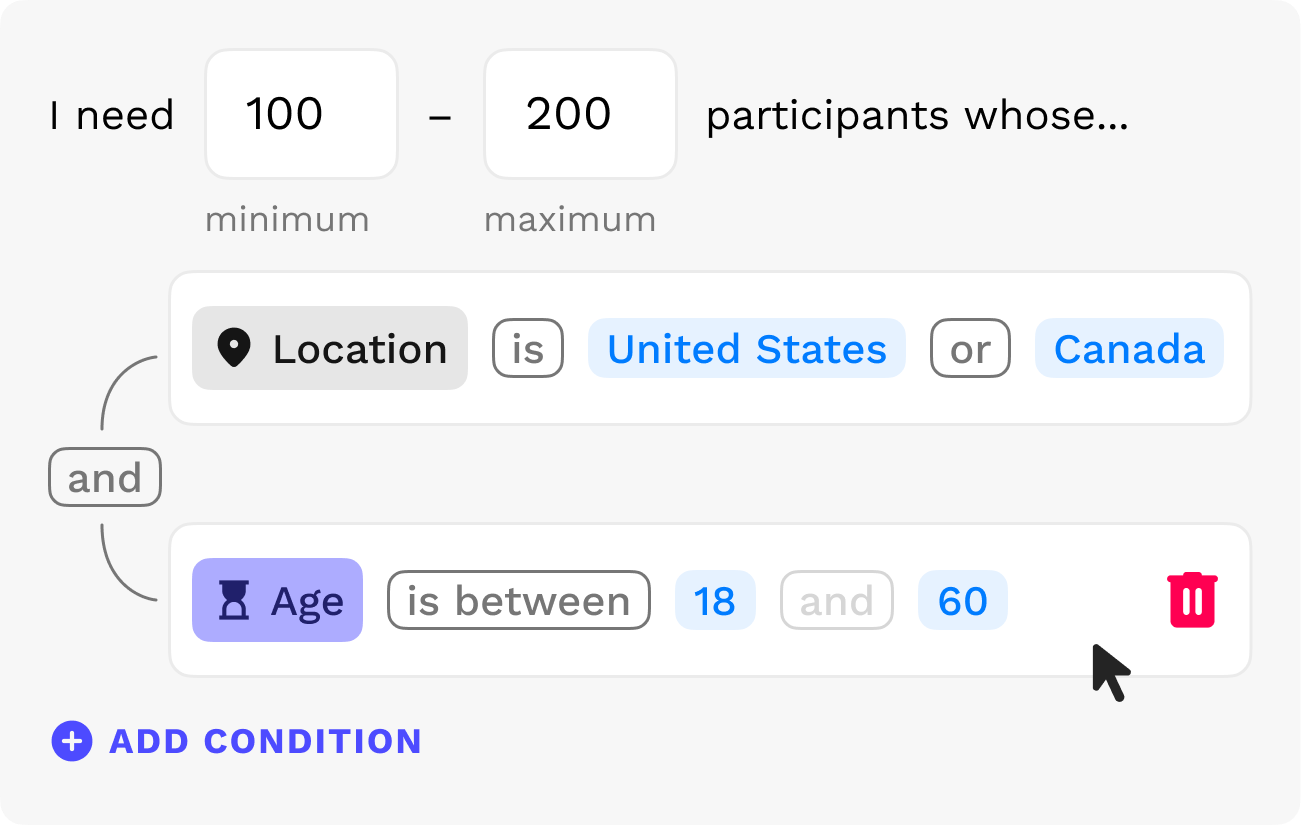Select the Canada value tag
Image resolution: width=1301 pixels, height=825 pixels.
(1129, 348)
